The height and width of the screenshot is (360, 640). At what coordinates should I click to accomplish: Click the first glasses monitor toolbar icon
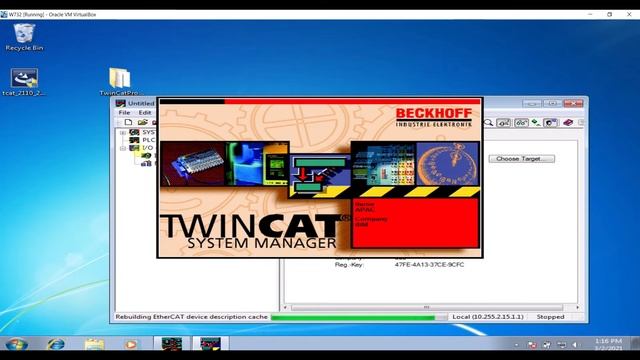pyautogui.click(x=504, y=122)
